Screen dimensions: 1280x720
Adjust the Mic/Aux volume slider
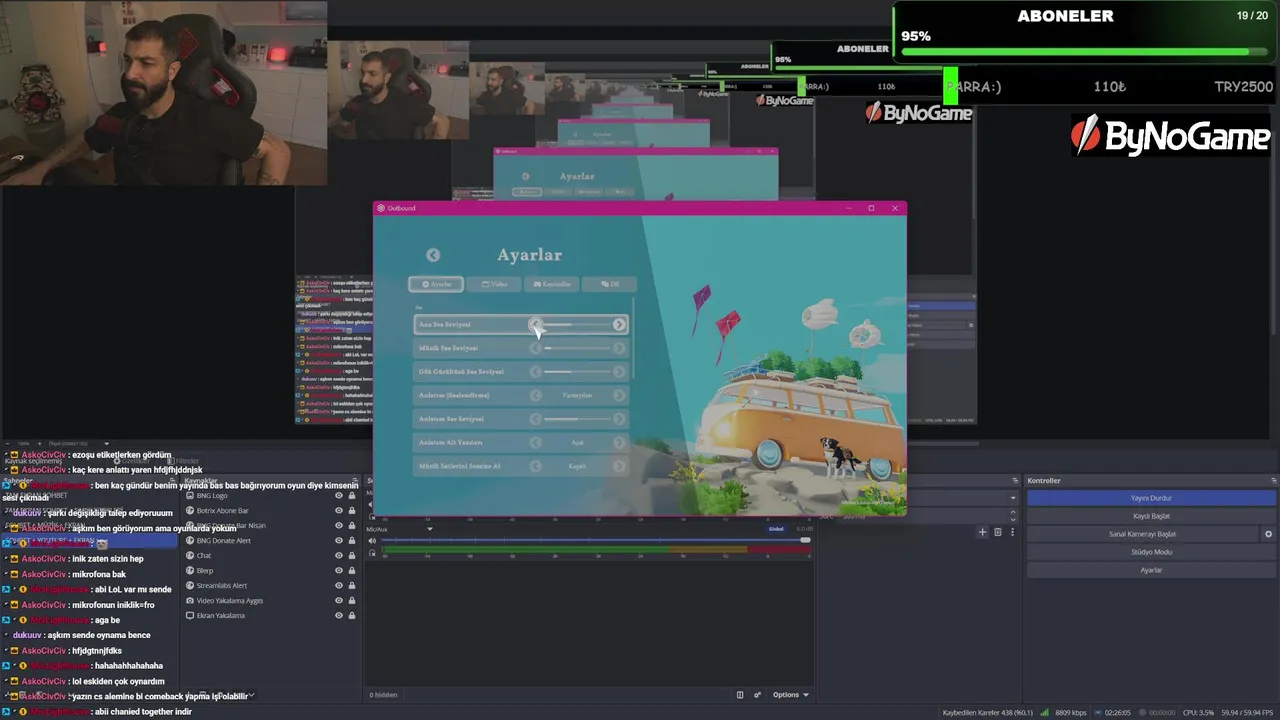coord(596,541)
